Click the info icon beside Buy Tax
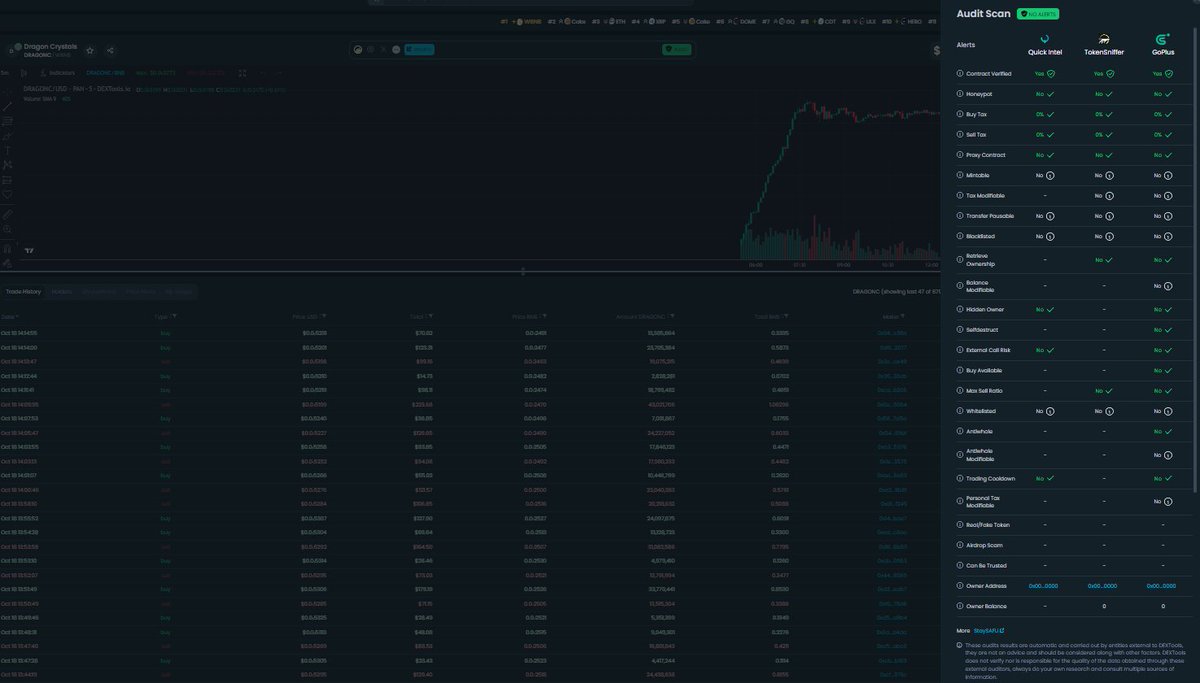 [x=960, y=114]
